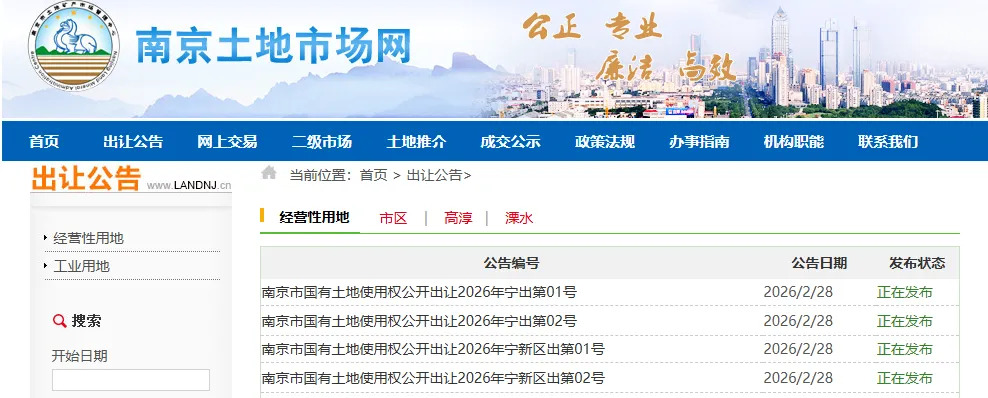The height and width of the screenshot is (398, 988).
Task: Click the 出让公告 breadcrumb link
Action: pyautogui.click(x=435, y=176)
